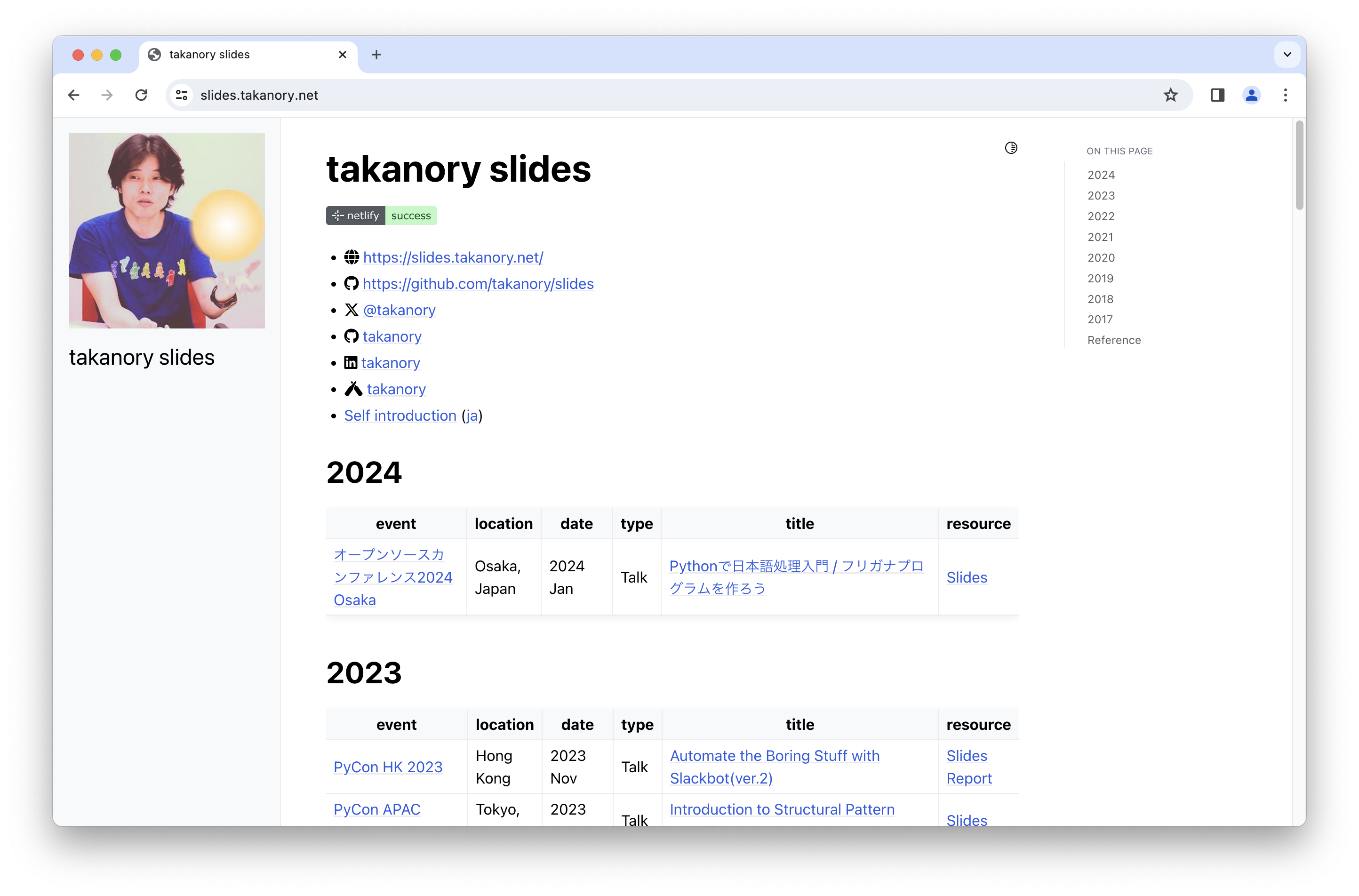Toggle dark mode with the half-circle icon
Screen dimensions: 1359x896
(x=1011, y=147)
